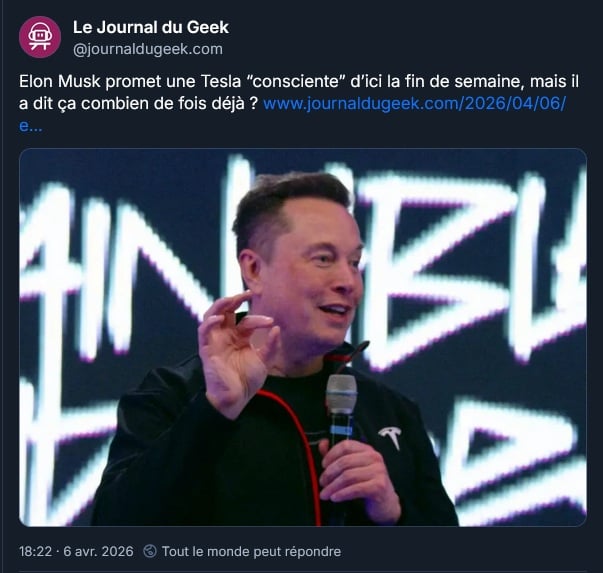This screenshot has height=573, width=603.
Task: Open the attached Elon Musk photo
Action: click(x=303, y=337)
